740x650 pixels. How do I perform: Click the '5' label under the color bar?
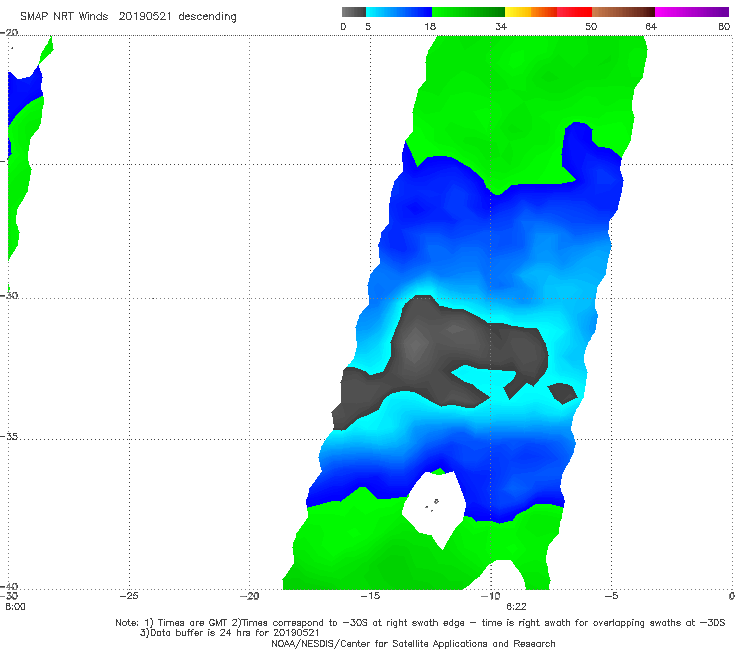coord(368,26)
